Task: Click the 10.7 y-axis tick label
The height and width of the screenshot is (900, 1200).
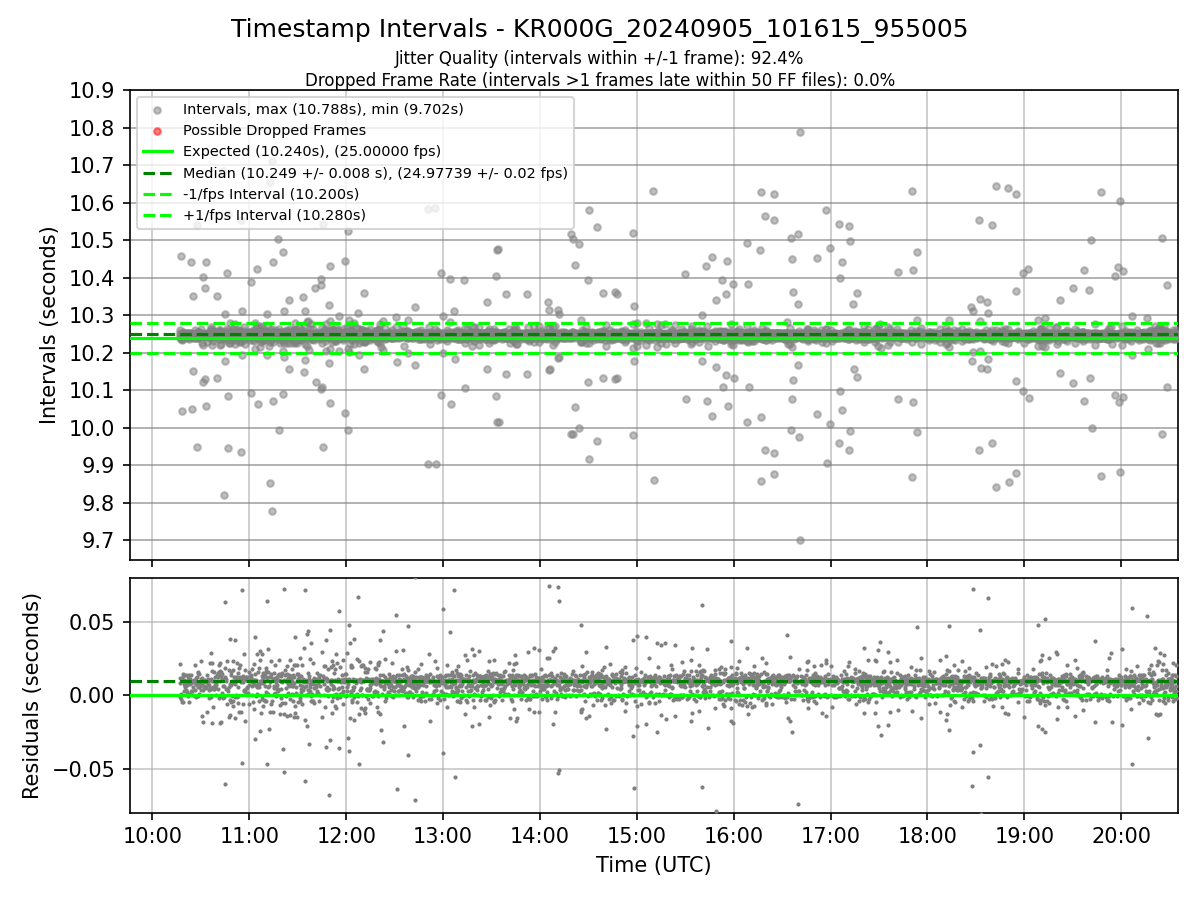Action: point(92,166)
